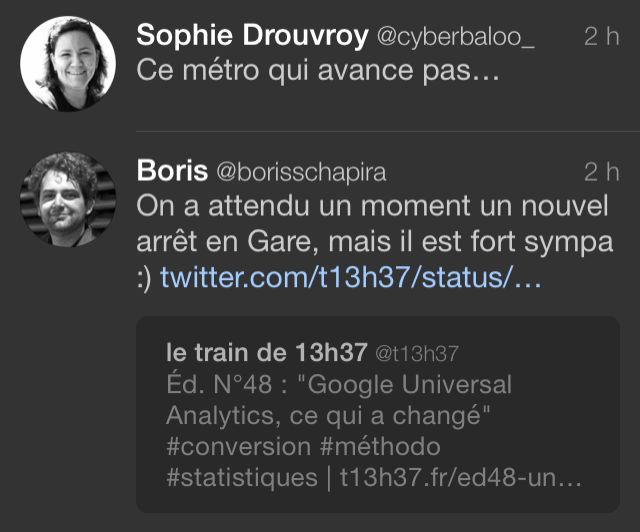640x532 pixels.
Task: Click the "le train de 13h37" author name
Action: click(x=267, y=352)
